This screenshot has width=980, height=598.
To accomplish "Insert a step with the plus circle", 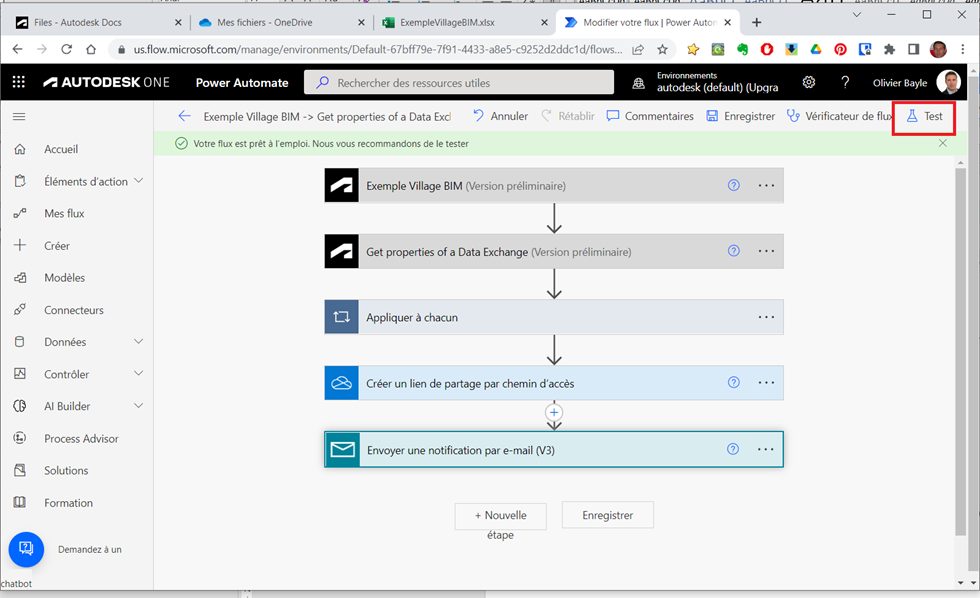I will click(554, 412).
